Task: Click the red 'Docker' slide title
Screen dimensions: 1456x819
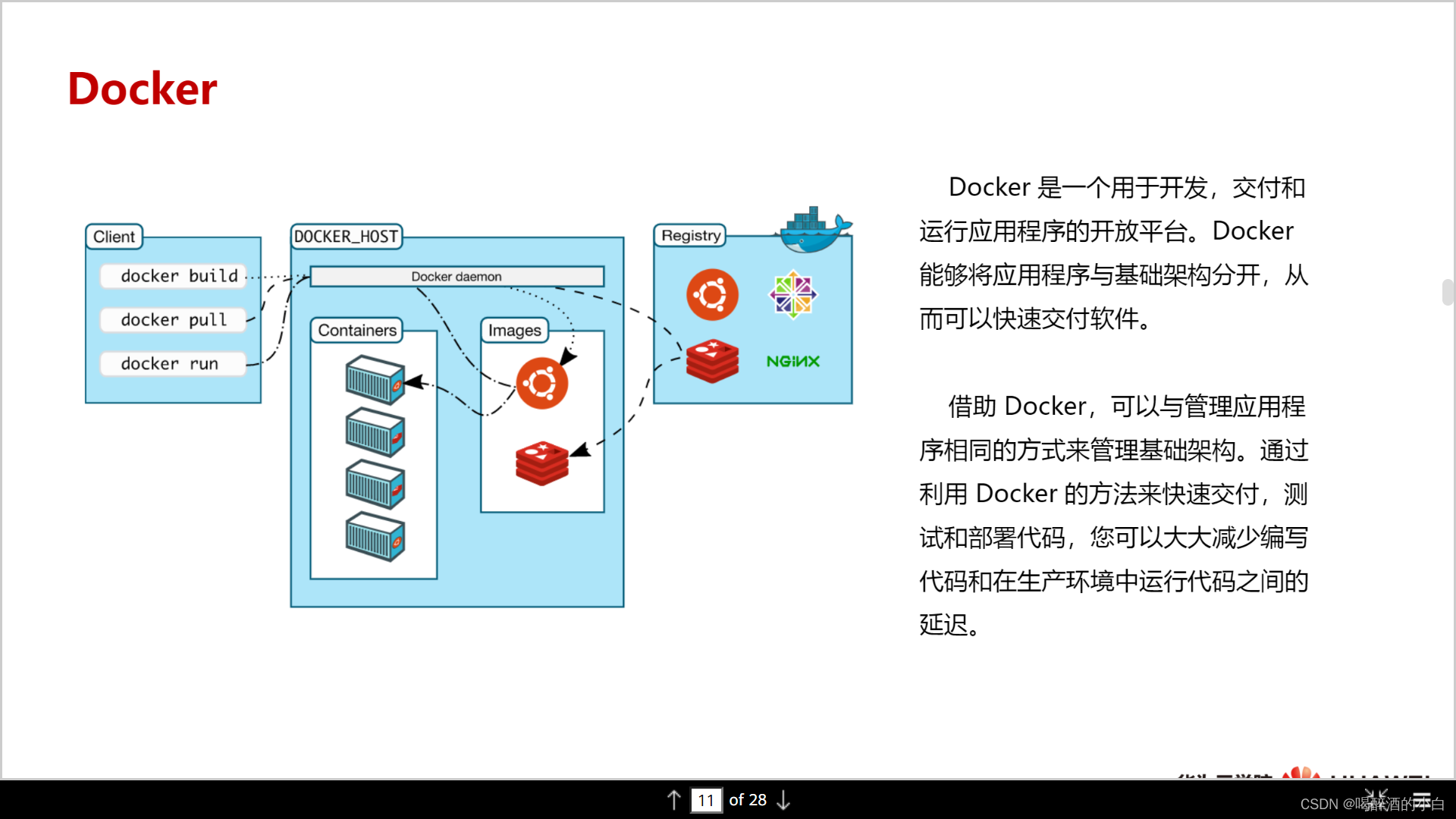Action: pyautogui.click(x=142, y=89)
